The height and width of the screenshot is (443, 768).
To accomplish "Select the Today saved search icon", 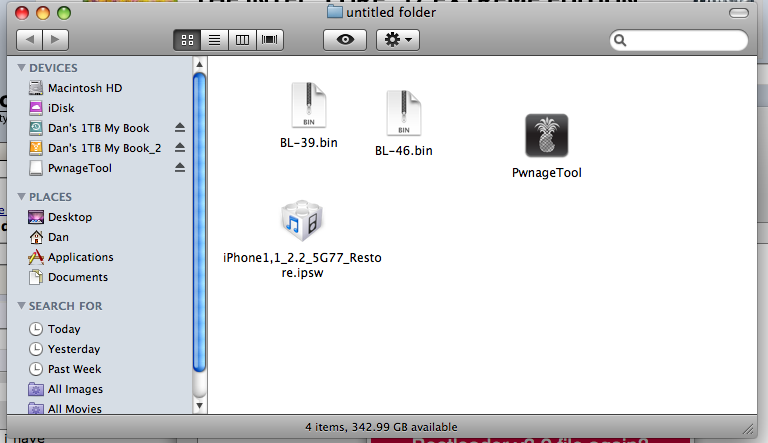I will (36, 329).
